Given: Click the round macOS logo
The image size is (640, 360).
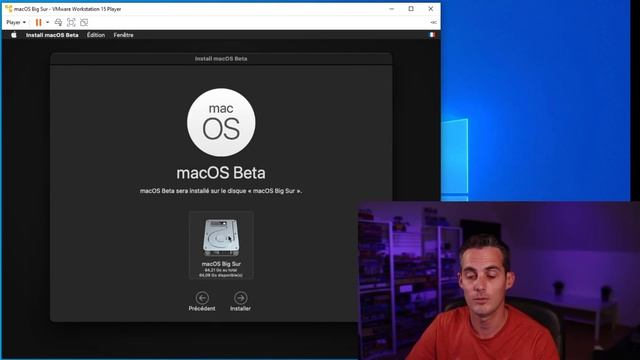Looking at the screenshot, I should 221,122.
